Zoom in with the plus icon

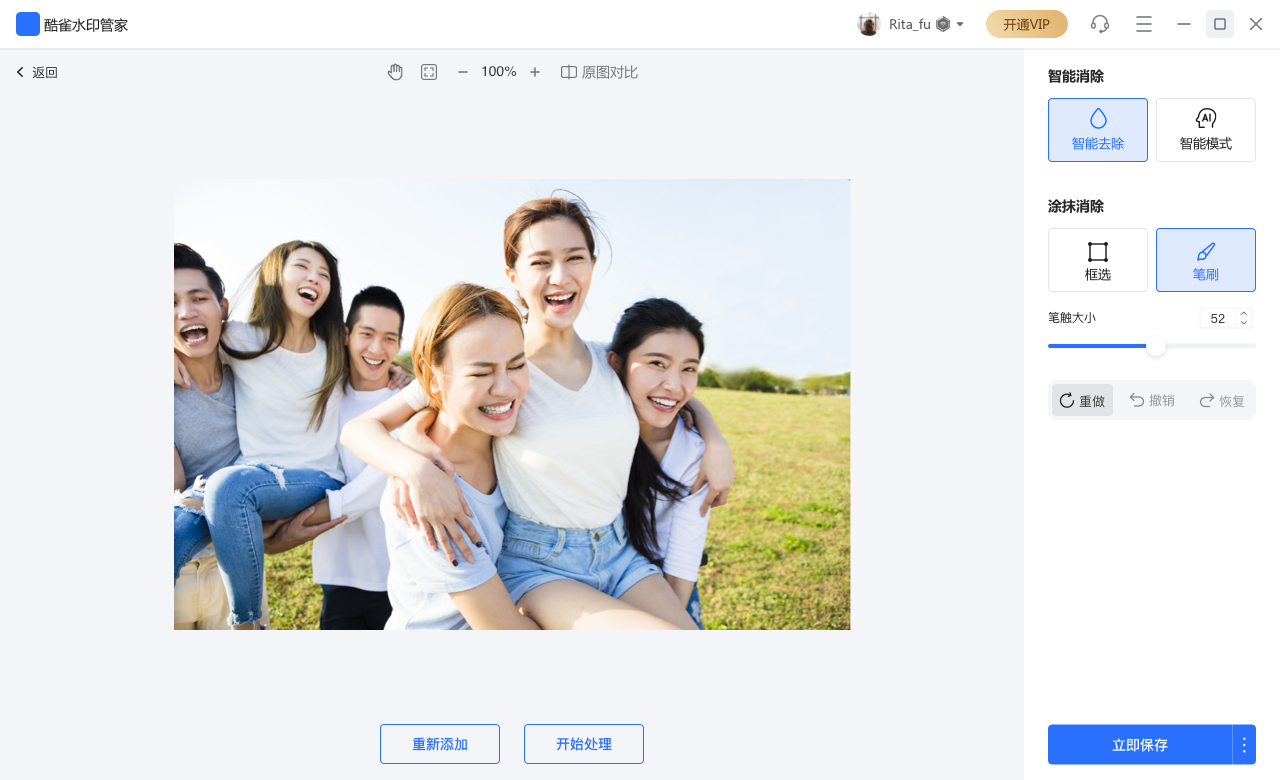pyautogui.click(x=535, y=72)
